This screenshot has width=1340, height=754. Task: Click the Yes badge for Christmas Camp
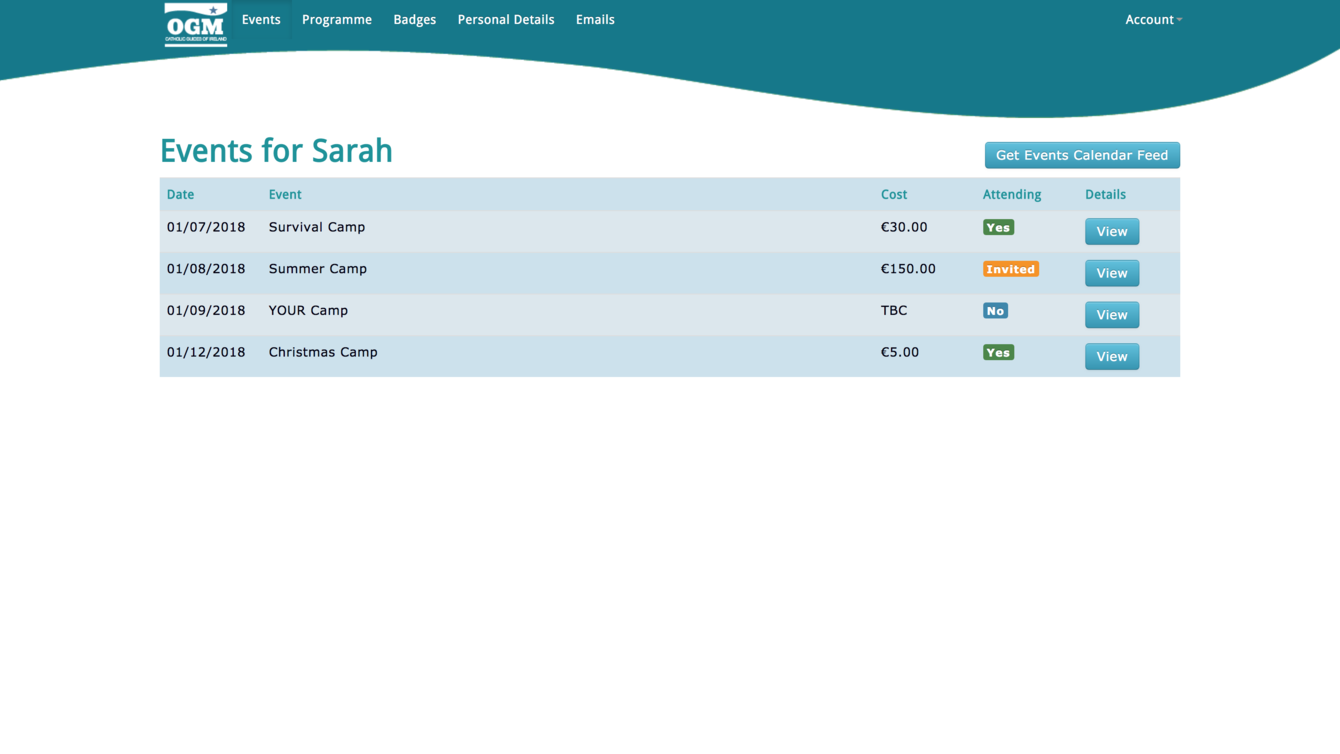click(x=998, y=352)
